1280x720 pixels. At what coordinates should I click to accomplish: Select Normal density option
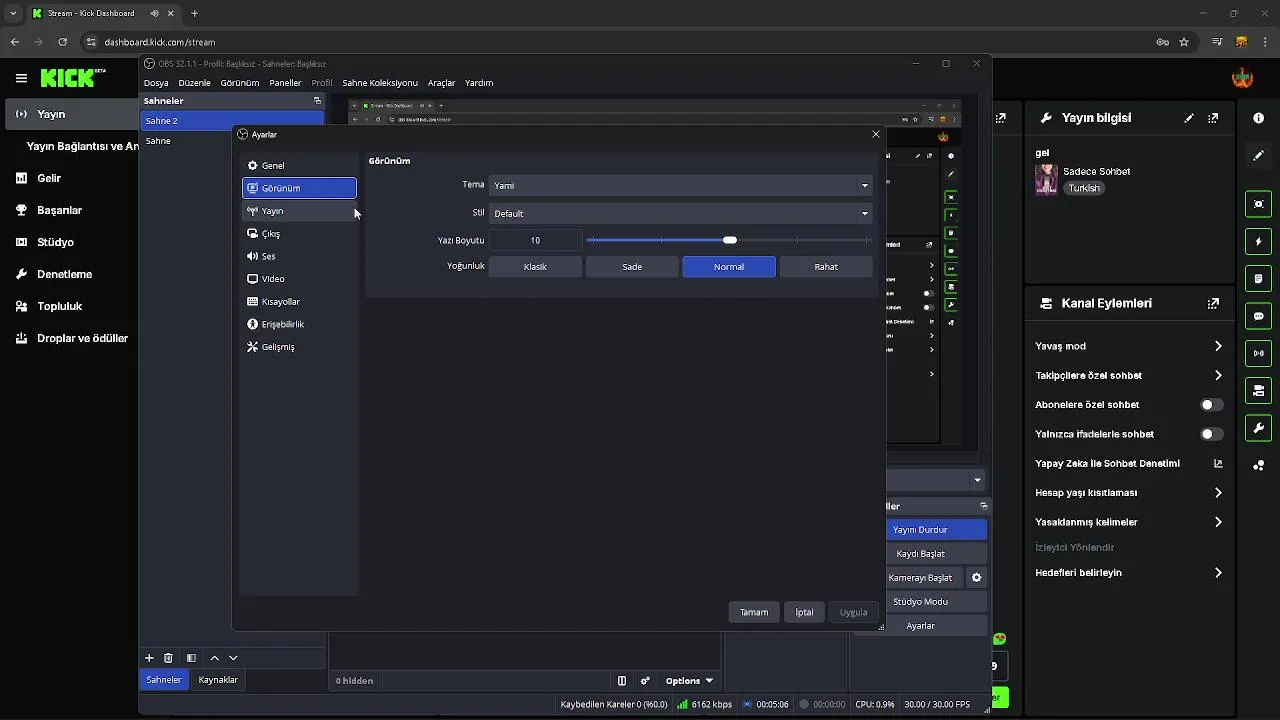[x=729, y=267]
